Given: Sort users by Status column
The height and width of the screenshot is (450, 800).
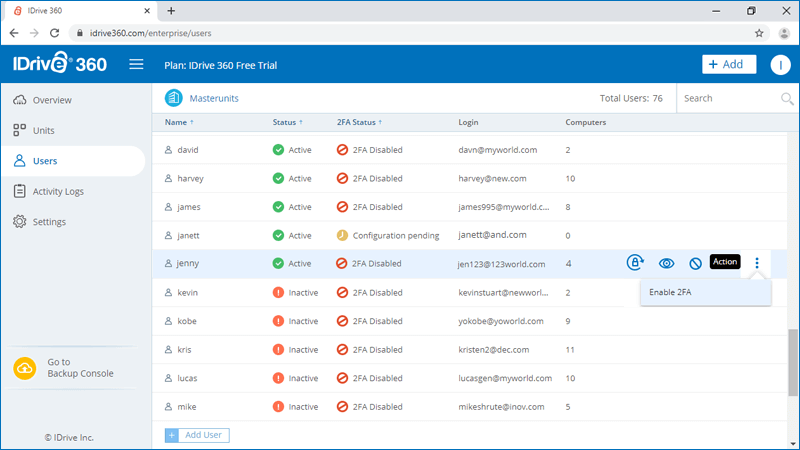Looking at the screenshot, I should 287,122.
